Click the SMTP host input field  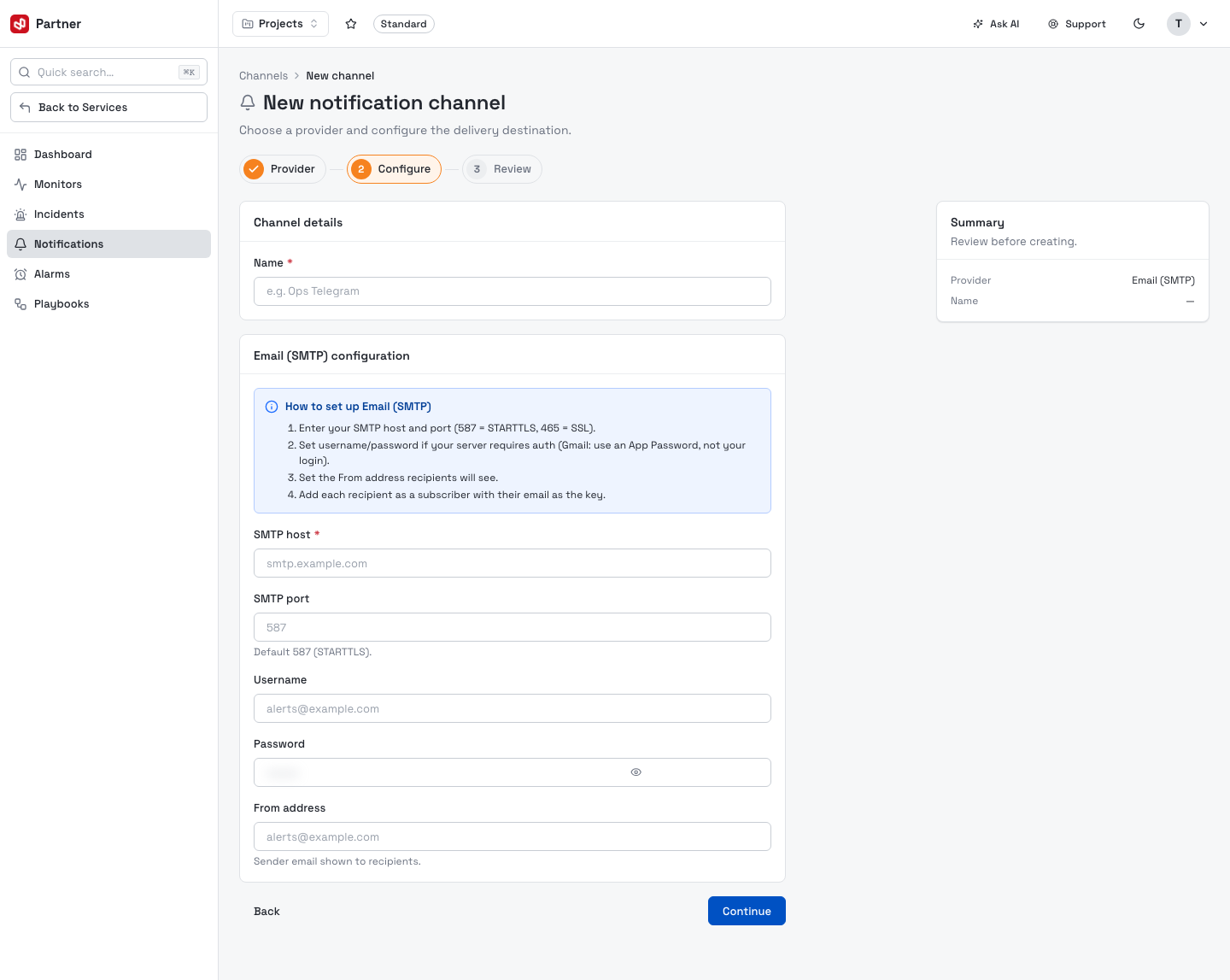[512, 563]
